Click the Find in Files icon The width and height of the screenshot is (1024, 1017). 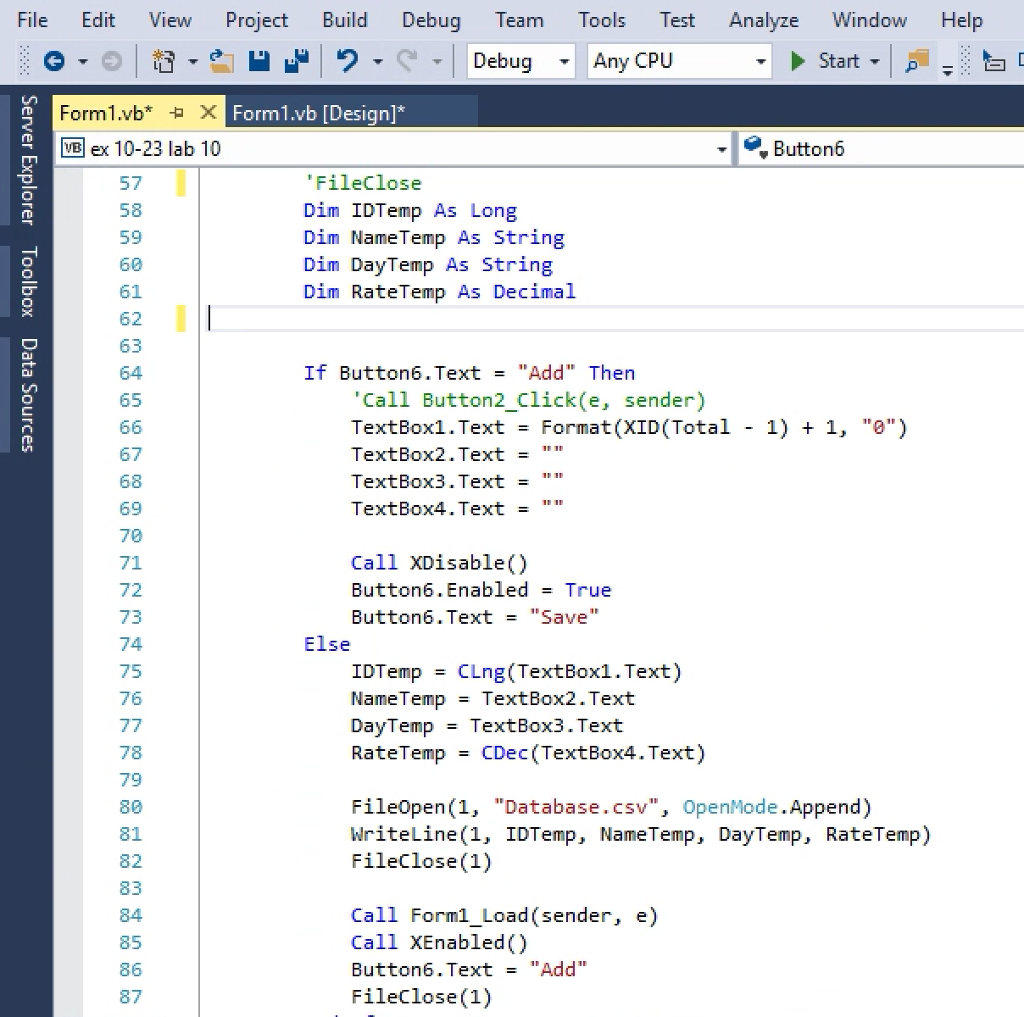[916, 62]
